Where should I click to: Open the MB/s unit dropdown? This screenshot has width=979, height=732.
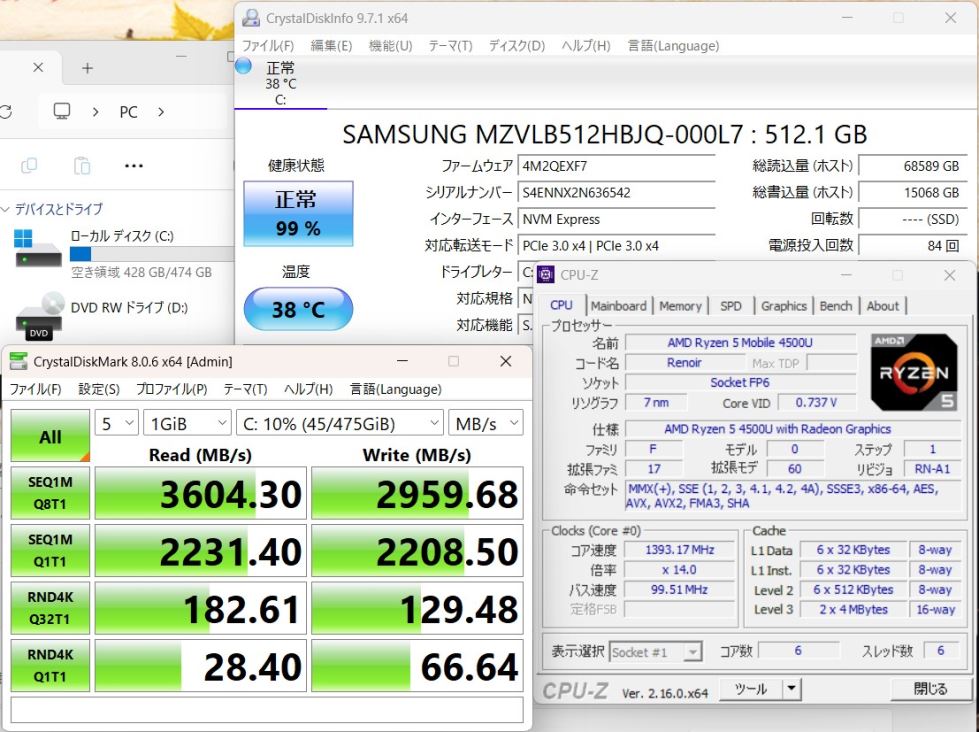tap(485, 424)
